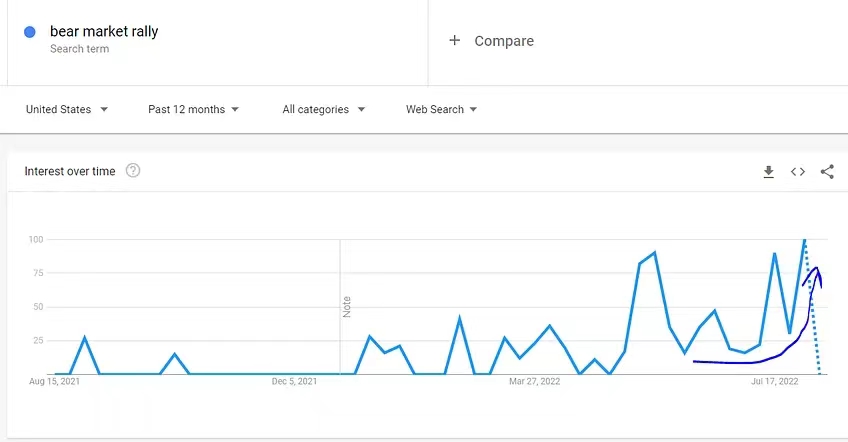The height and width of the screenshot is (442, 848).
Task: Add a Compare search term
Action: click(504, 41)
